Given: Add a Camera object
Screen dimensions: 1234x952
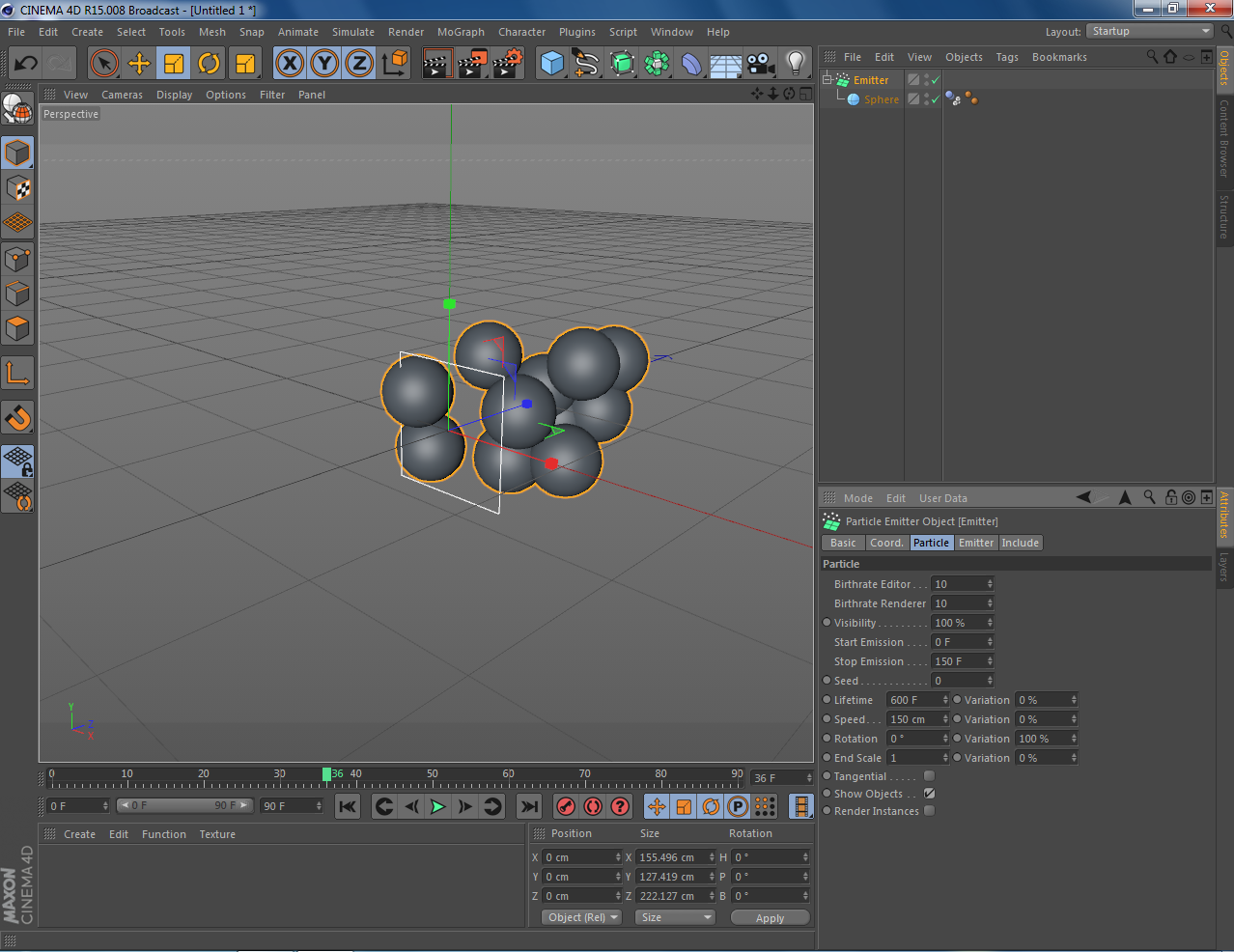Looking at the screenshot, I should point(761,64).
